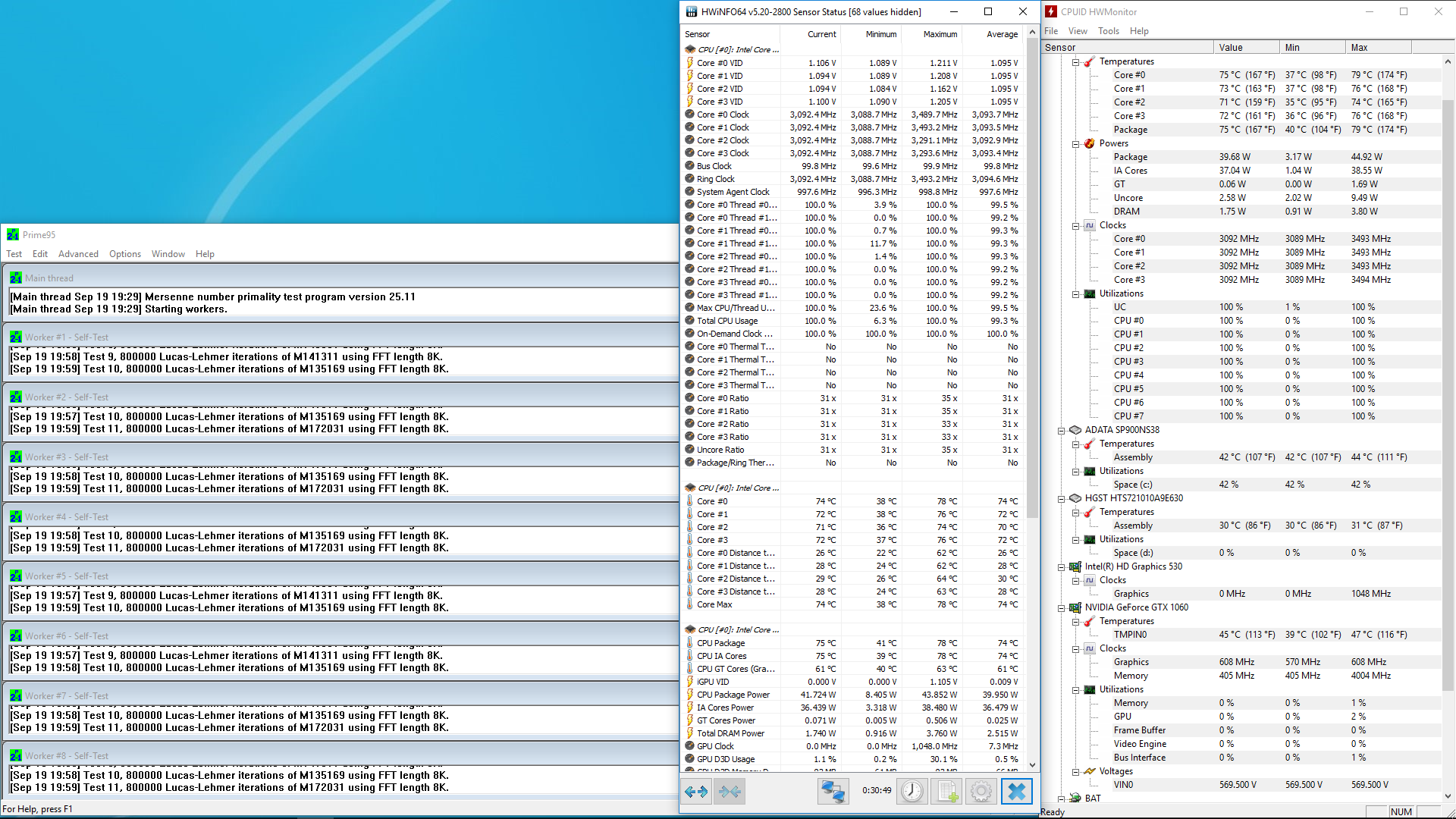The image size is (1456, 819).
Task: Click HWiNFO Maximum column header
Action: tap(931, 34)
